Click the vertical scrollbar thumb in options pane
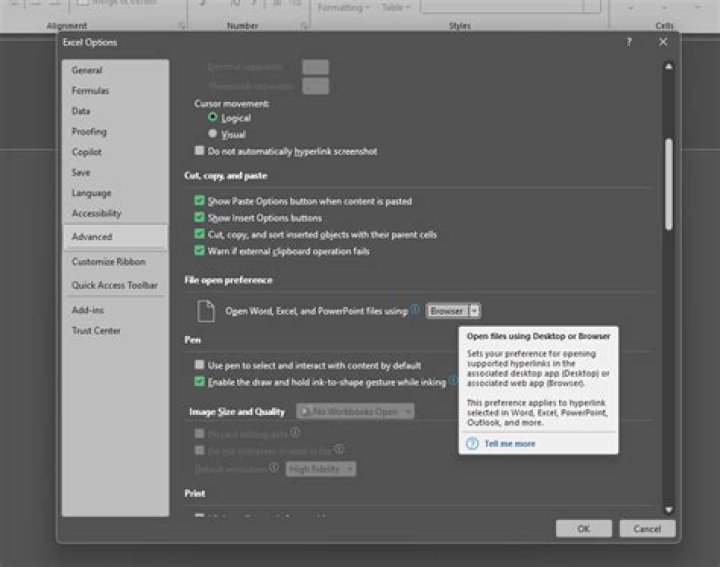720x567 pixels. pos(669,184)
